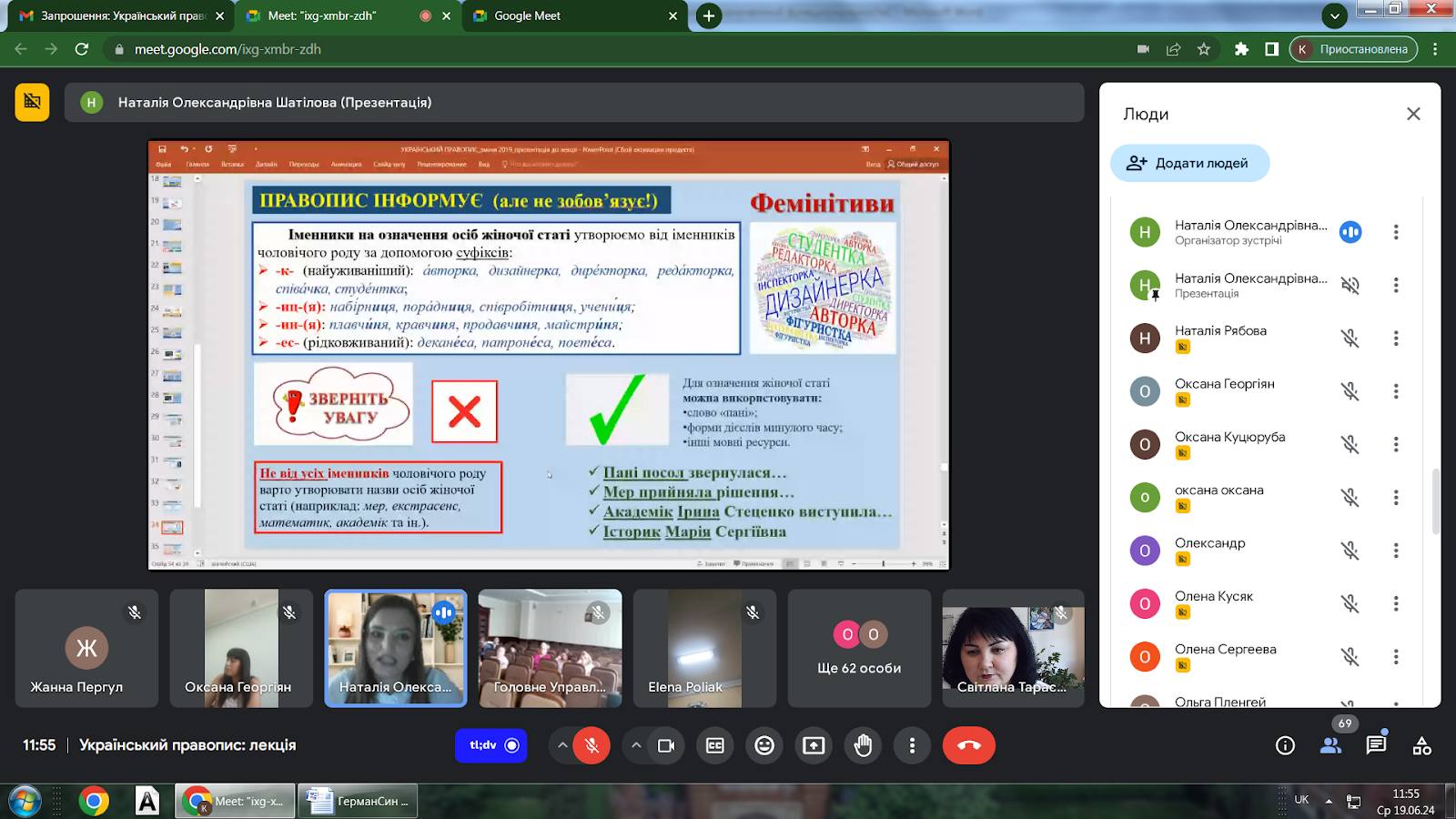1456x819 pixels.
Task: Open the meeting details info icon
Action: [1285, 745]
